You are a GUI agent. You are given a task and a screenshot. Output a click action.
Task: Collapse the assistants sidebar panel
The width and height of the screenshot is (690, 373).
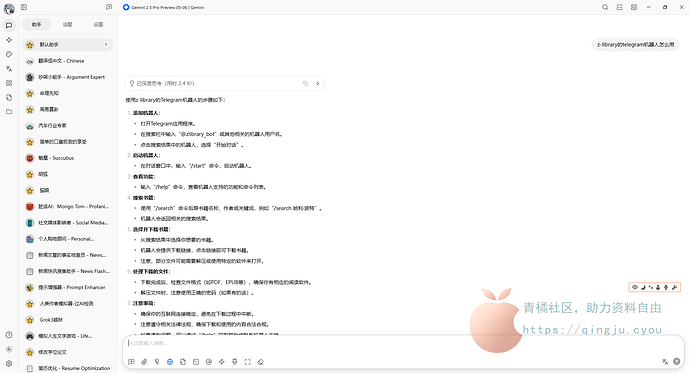(x=24, y=7)
